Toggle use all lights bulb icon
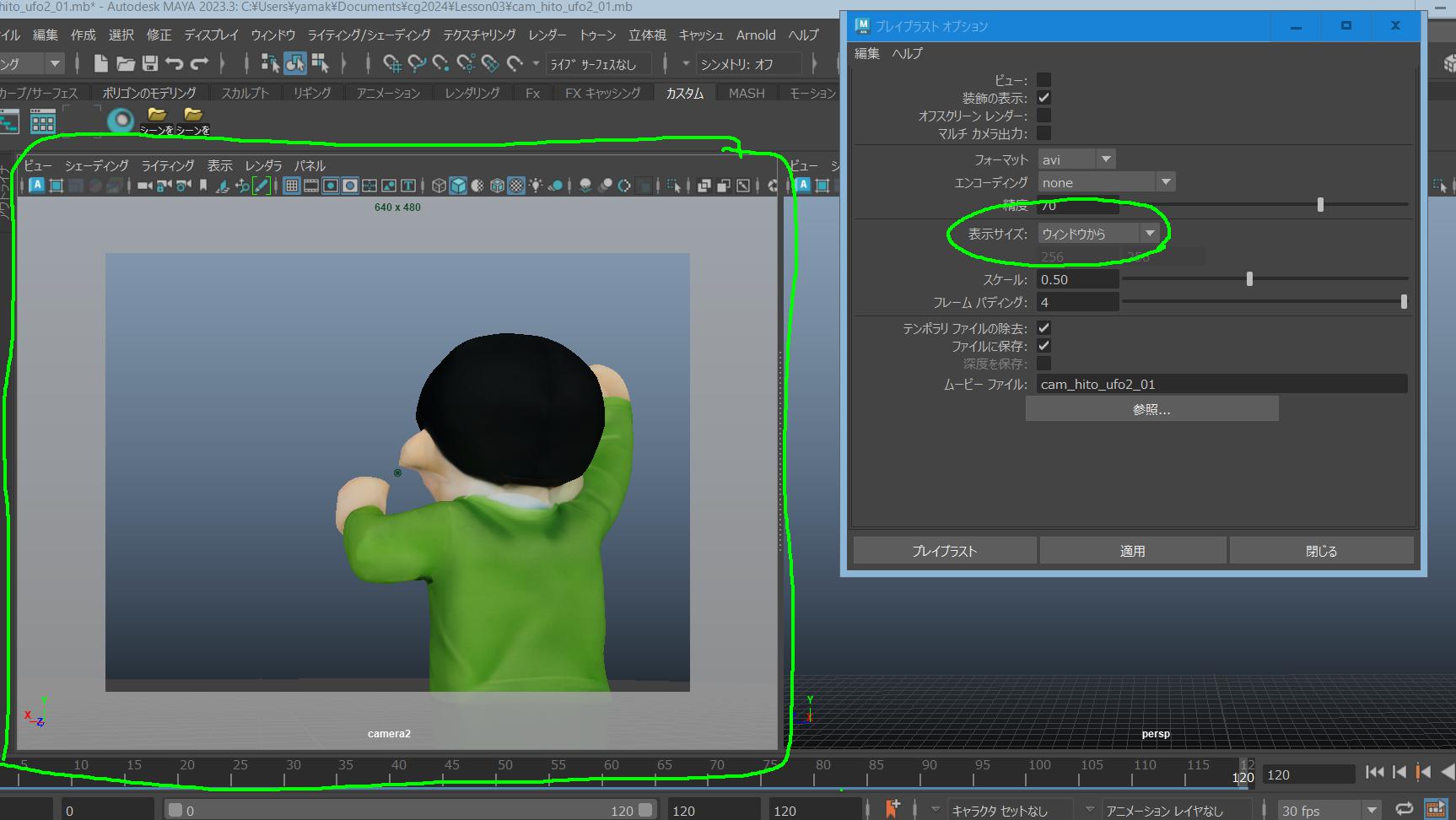Image resolution: width=1456 pixels, height=820 pixels. (536, 186)
